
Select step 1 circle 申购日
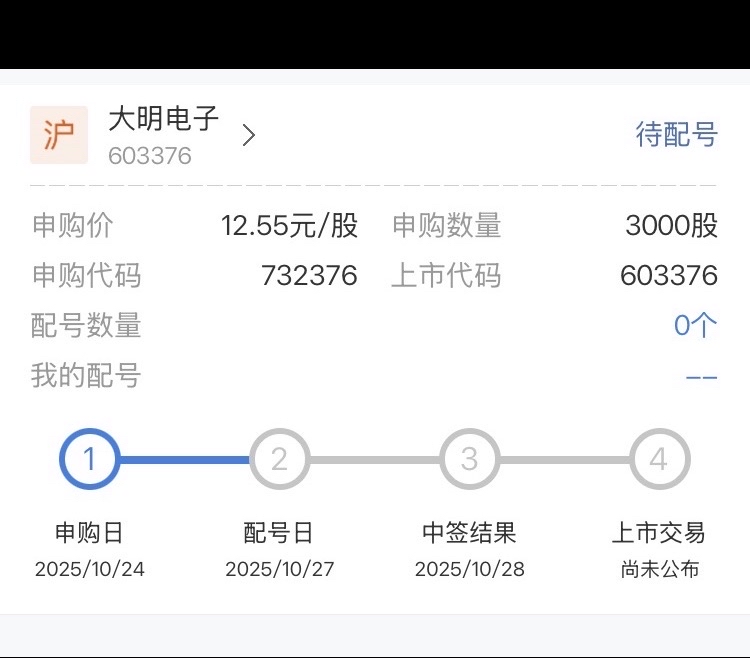click(x=89, y=459)
